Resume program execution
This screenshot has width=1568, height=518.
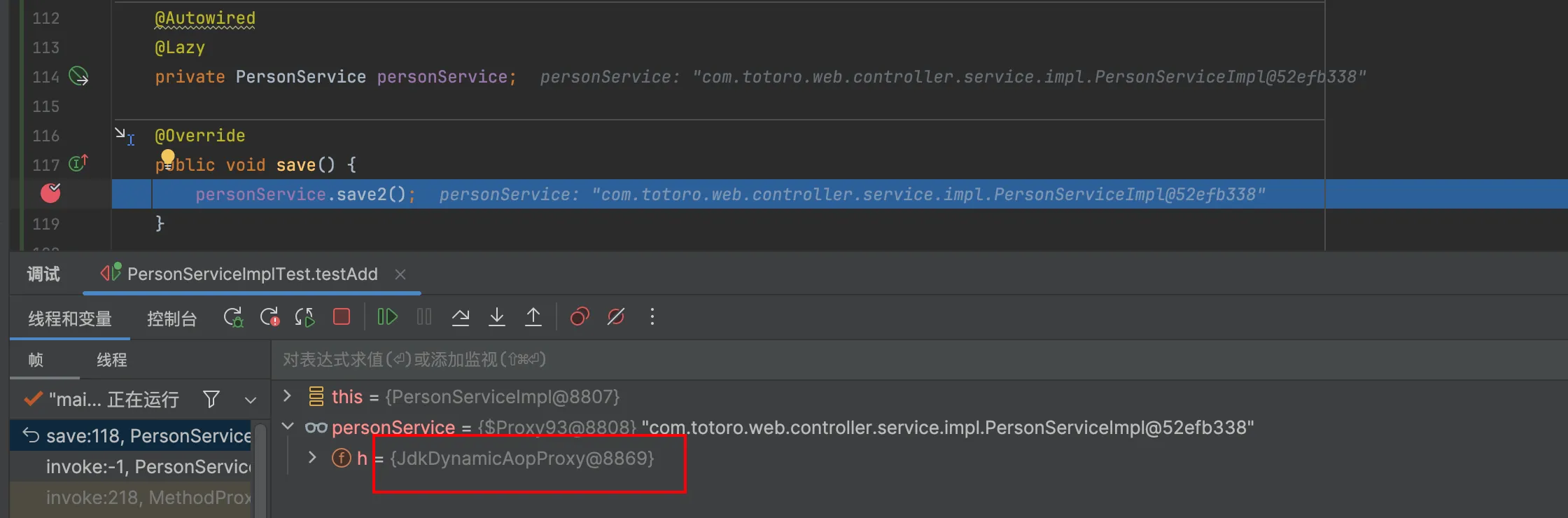click(x=387, y=317)
